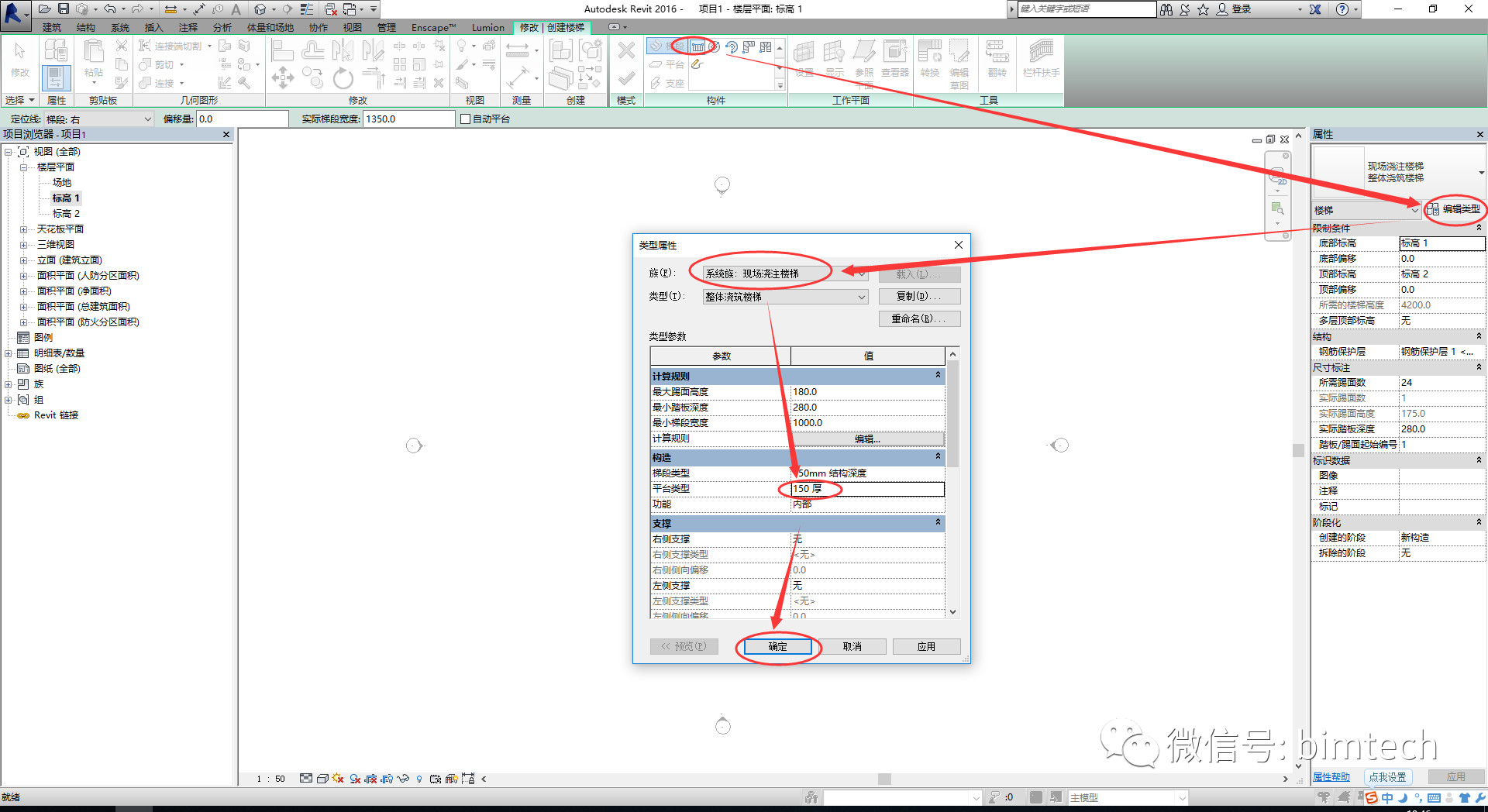This screenshot has height=812, width=1488.
Task: Select 场地 in the project browser
Action: pyautogui.click(x=62, y=183)
